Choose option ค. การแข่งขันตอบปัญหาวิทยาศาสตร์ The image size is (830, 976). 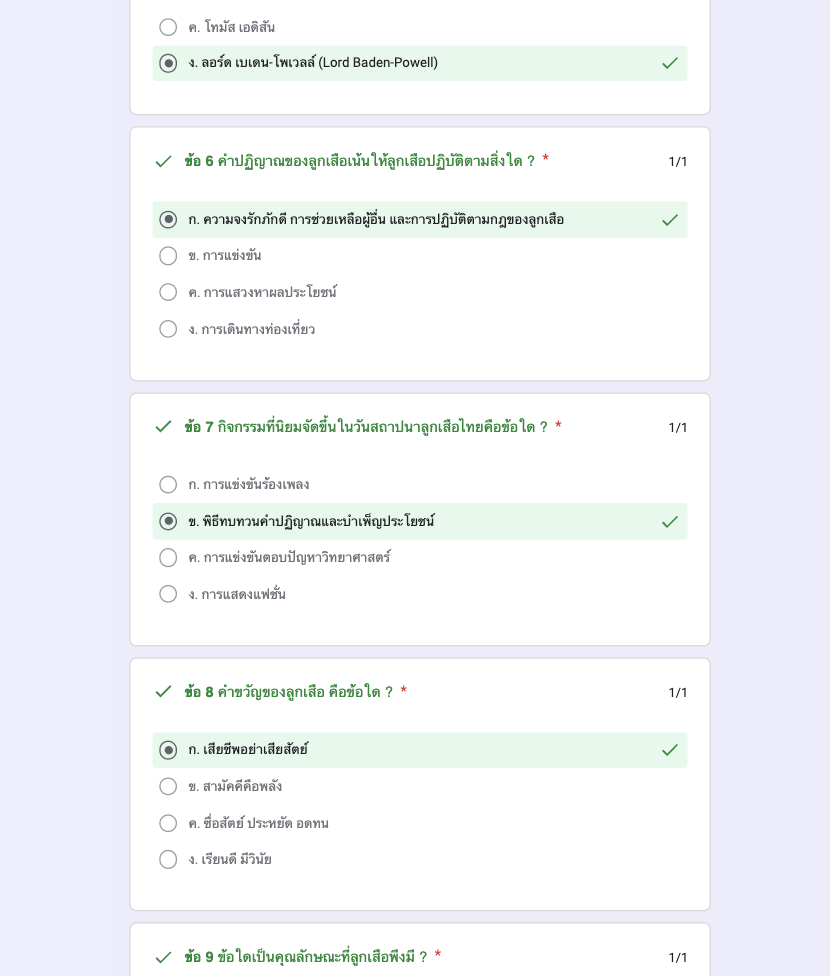click(168, 557)
